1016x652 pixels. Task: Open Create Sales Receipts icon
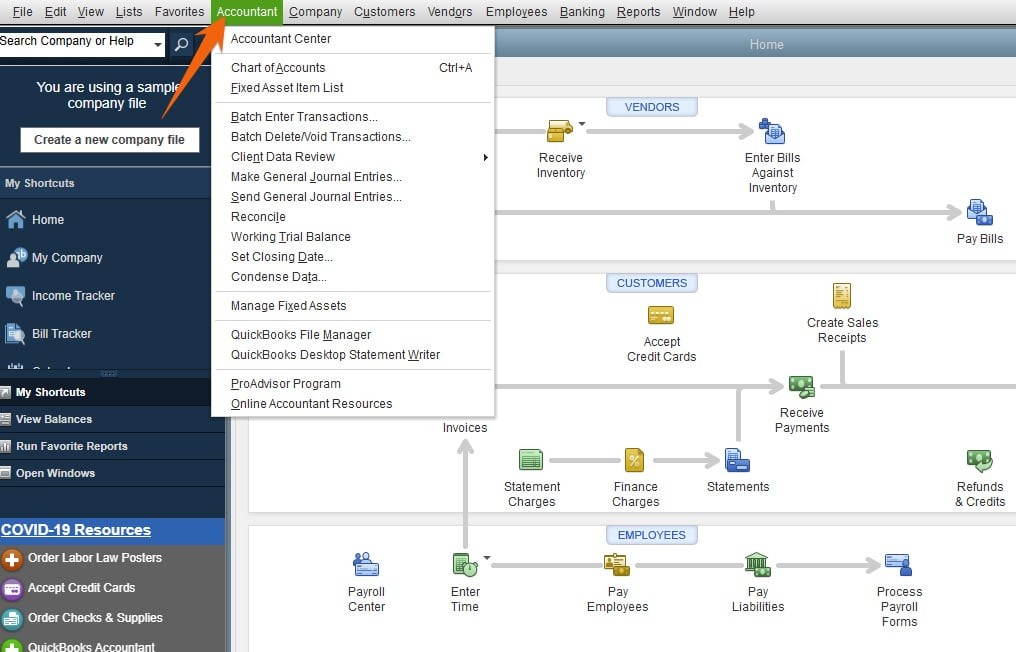tap(842, 296)
